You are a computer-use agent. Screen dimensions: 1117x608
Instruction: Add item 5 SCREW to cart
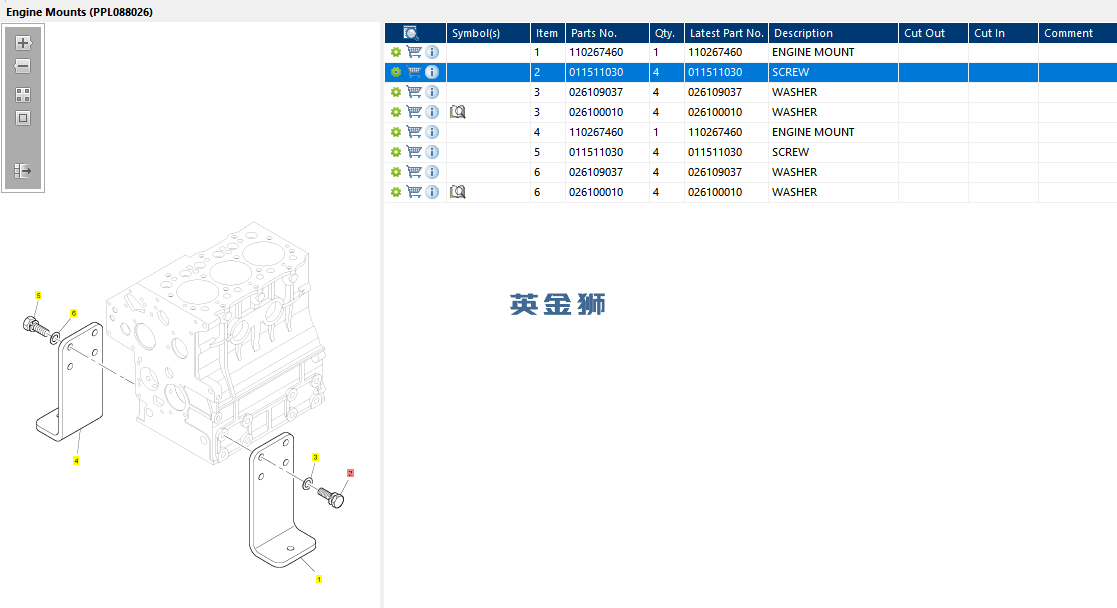click(x=414, y=152)
